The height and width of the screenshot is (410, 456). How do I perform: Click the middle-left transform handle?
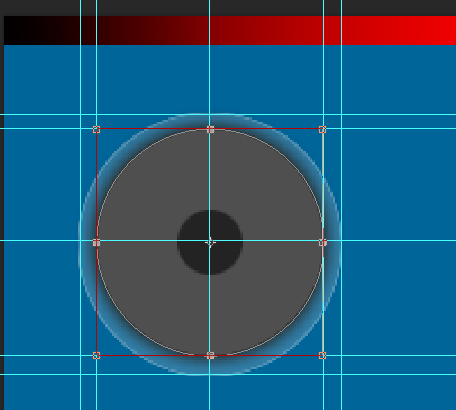(x=96, y=243)
